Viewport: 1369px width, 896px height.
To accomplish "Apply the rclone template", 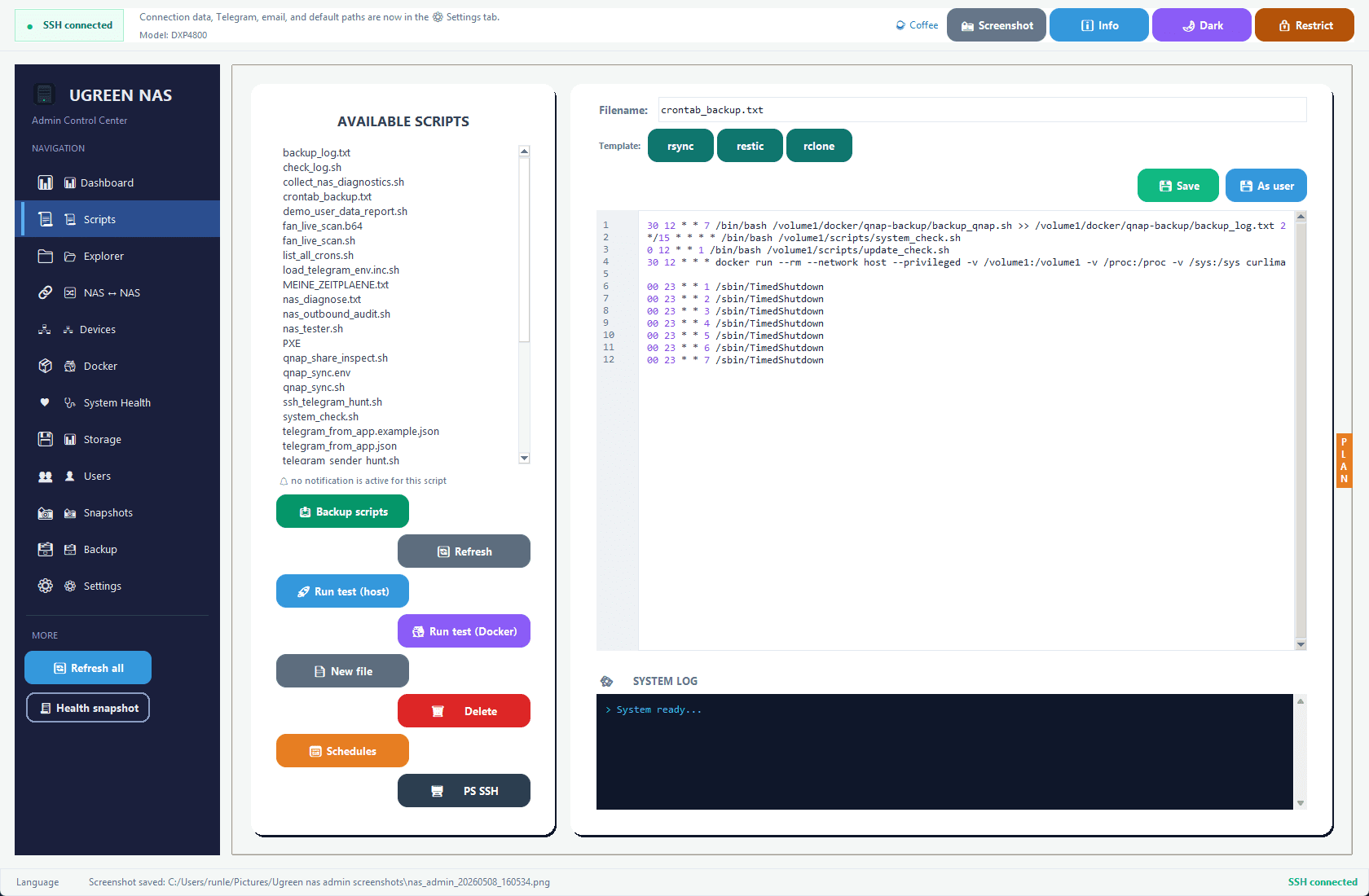I will point(819,146).
